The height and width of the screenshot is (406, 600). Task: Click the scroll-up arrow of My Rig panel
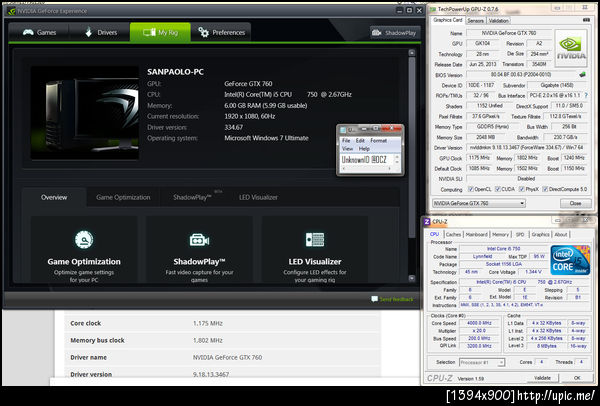[412, 53]
